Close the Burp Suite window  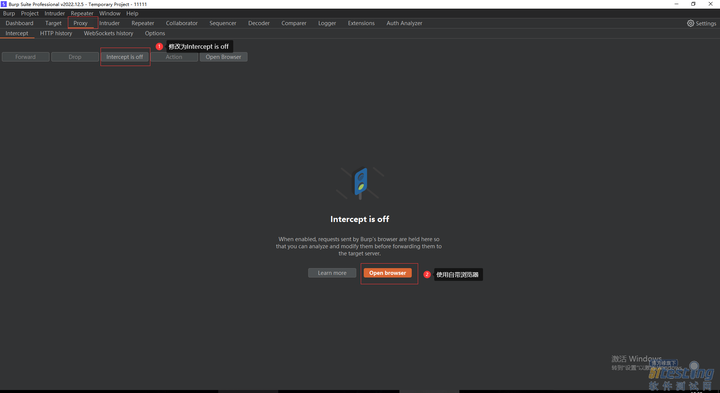point(710,4)
